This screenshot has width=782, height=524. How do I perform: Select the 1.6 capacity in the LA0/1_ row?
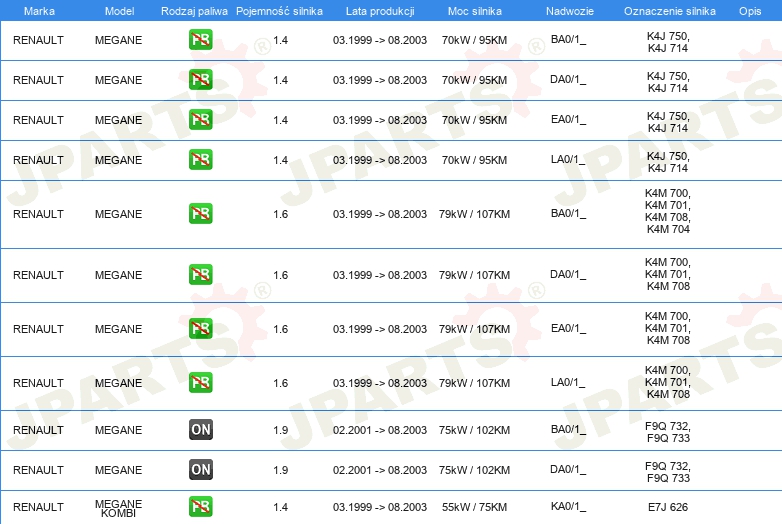pos(280,383)
